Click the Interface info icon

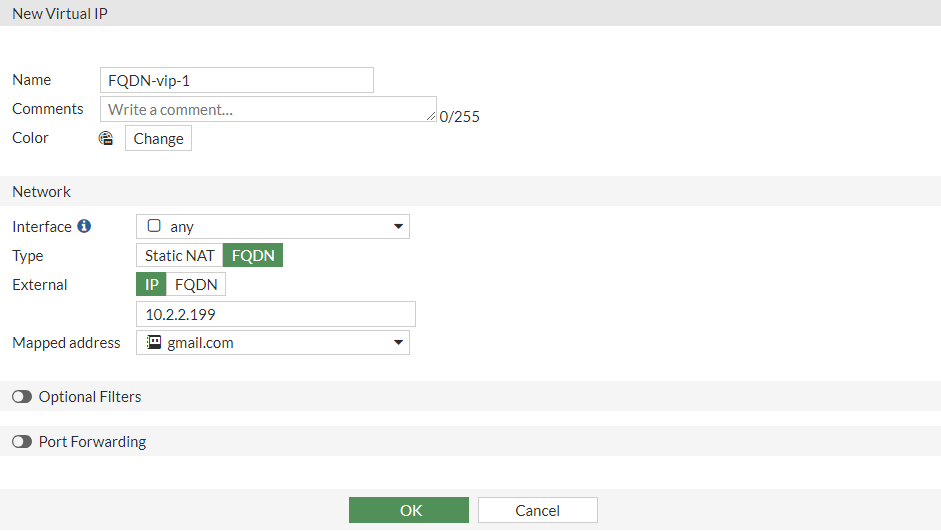tap(84, 227)
